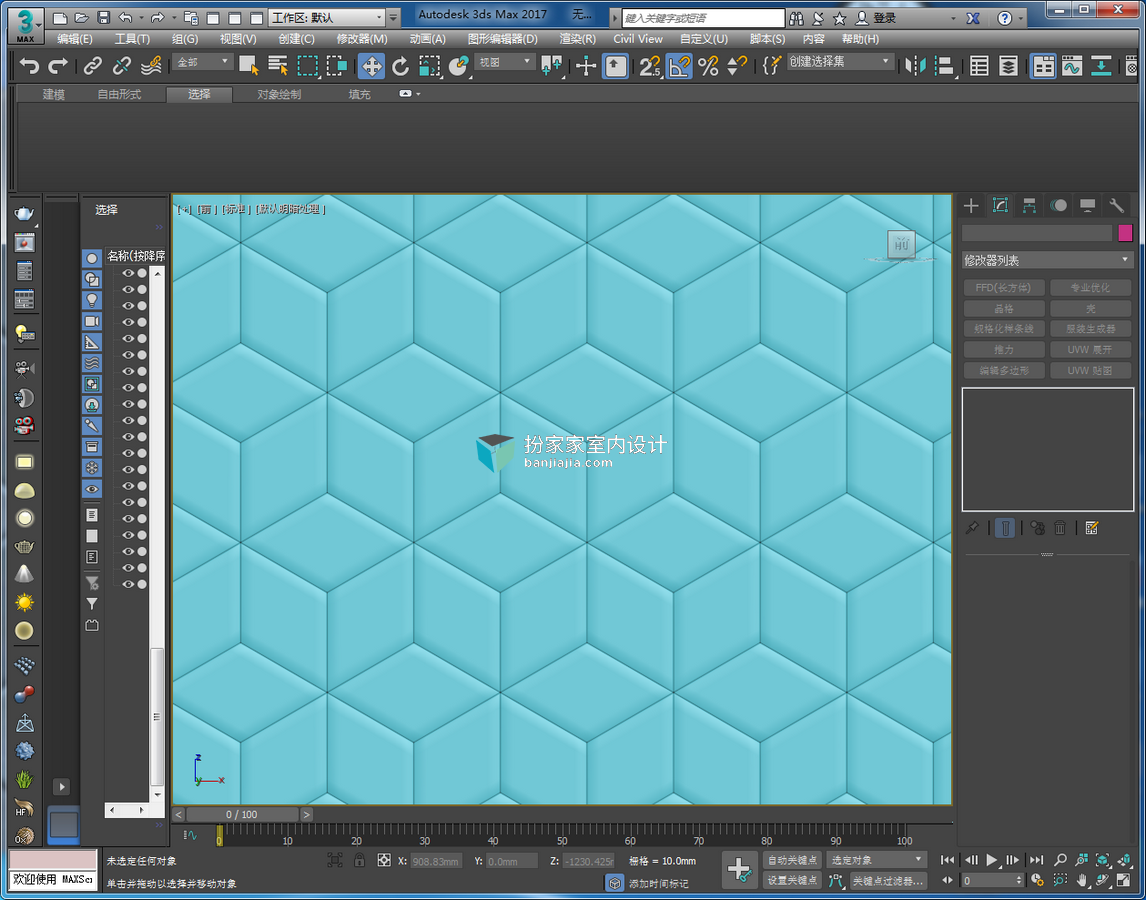
Task: Click the Link (chain) tool
Action: (92, 67)
